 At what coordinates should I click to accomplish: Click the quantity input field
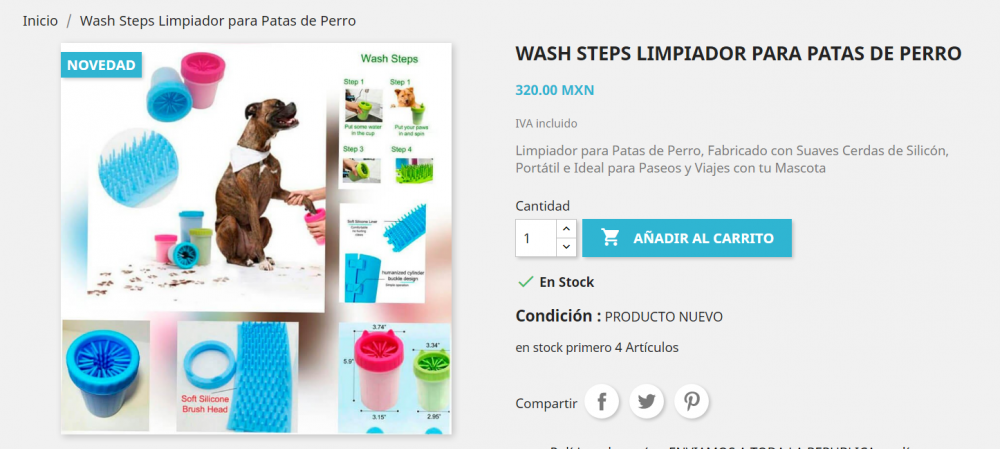pyautogui.click(x=536, y=239)
